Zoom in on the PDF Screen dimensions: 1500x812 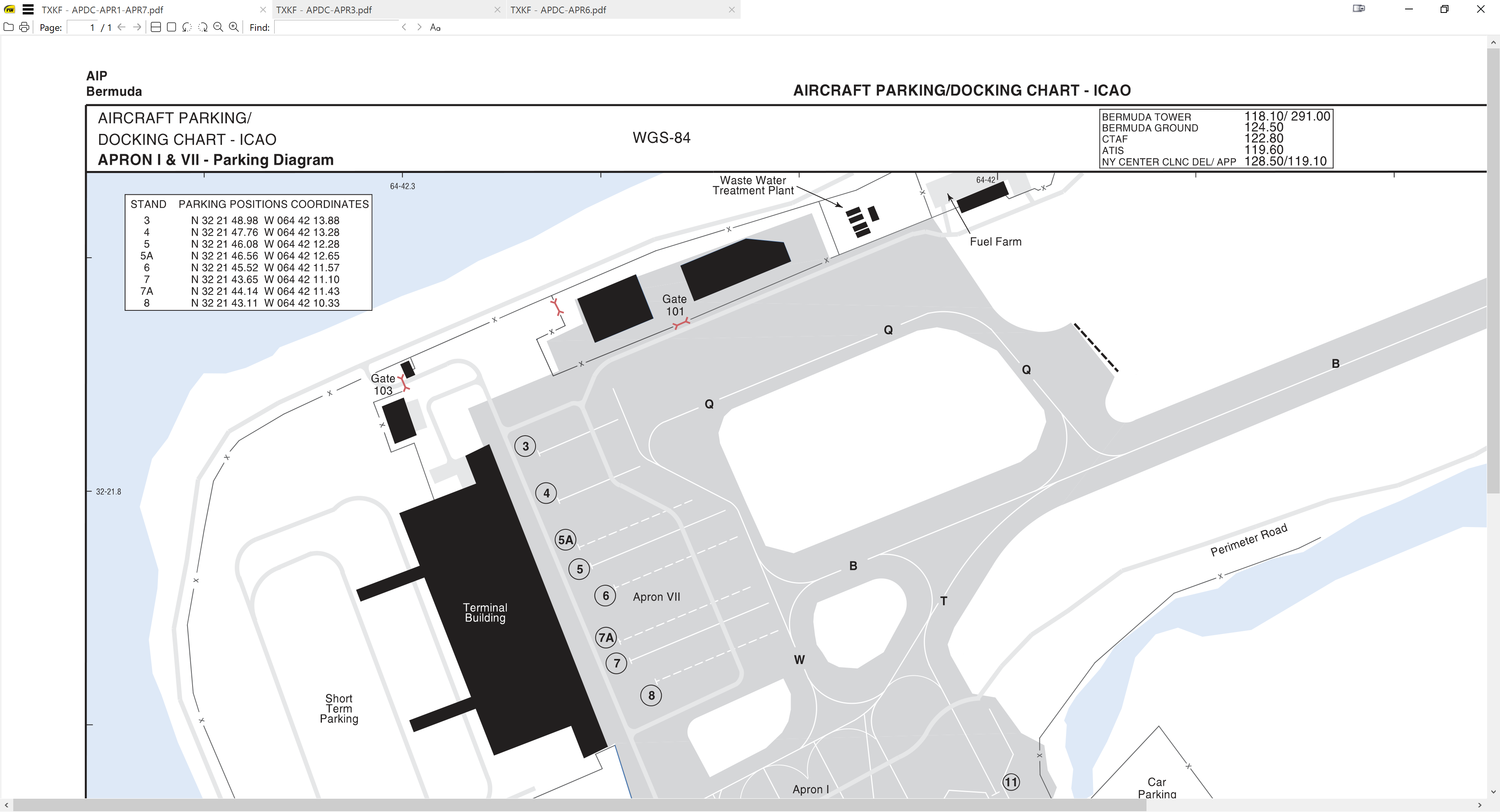[234, 27]
